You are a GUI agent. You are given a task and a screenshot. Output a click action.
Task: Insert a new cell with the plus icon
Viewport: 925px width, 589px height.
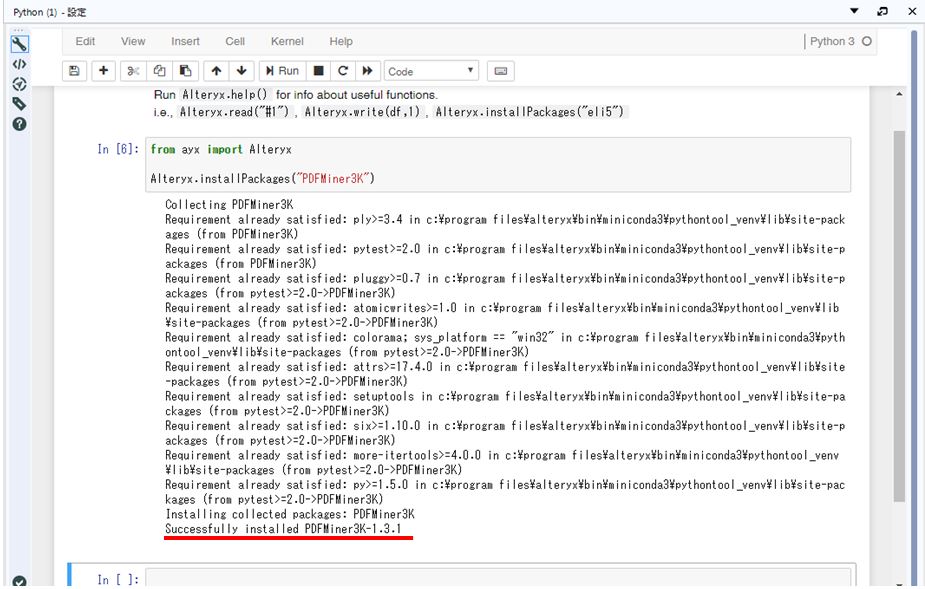click(103, 71)
